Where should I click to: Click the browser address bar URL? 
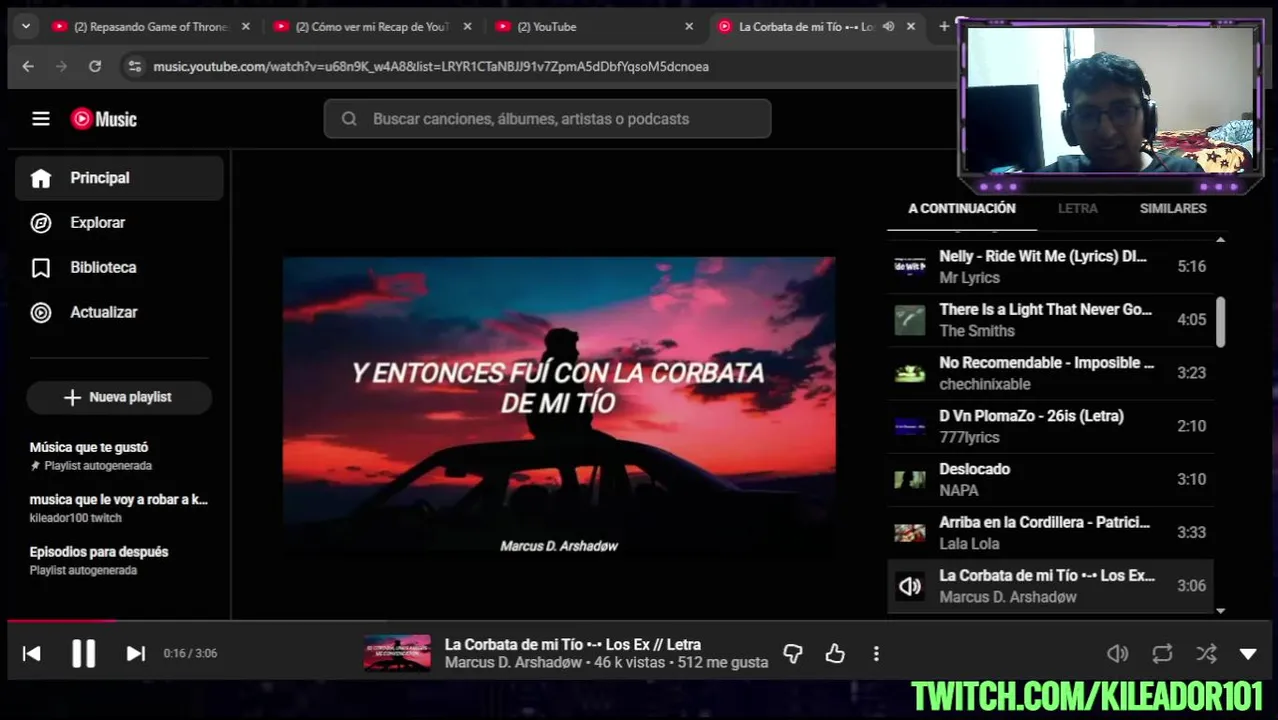(431, 66)
